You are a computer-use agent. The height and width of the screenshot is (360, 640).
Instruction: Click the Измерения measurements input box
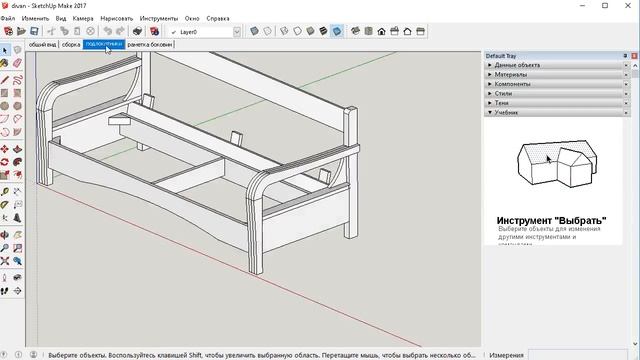(x=578, y=355)
